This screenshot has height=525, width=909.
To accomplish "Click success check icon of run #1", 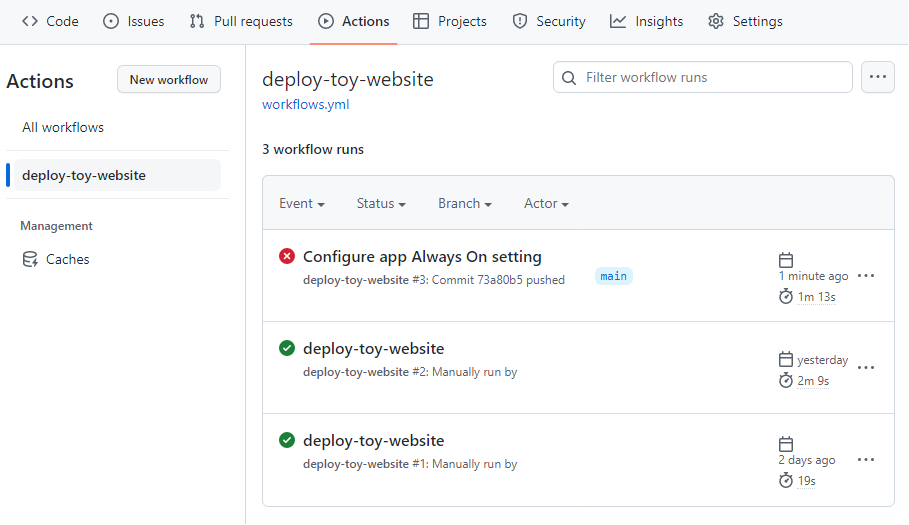I will tap(287, 440).
